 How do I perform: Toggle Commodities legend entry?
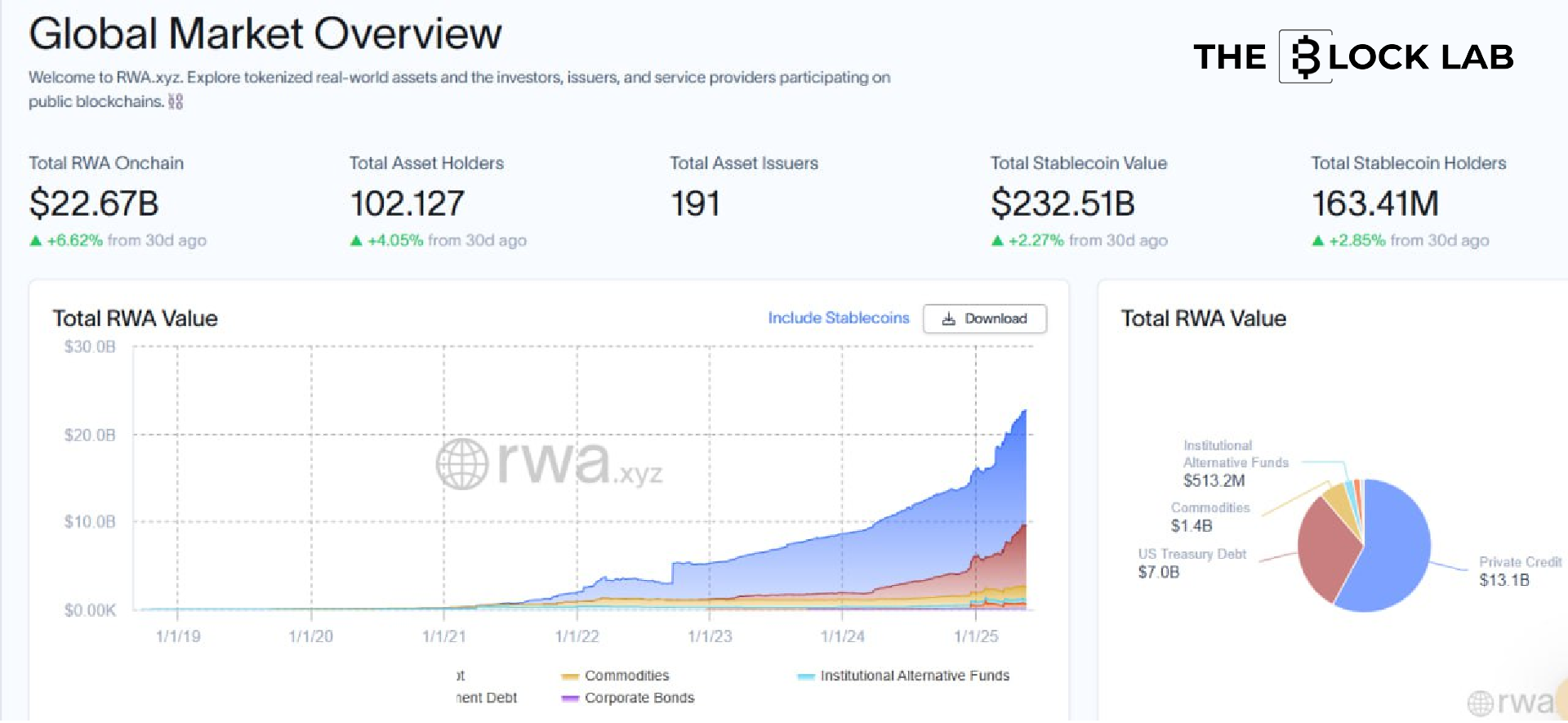616,676
